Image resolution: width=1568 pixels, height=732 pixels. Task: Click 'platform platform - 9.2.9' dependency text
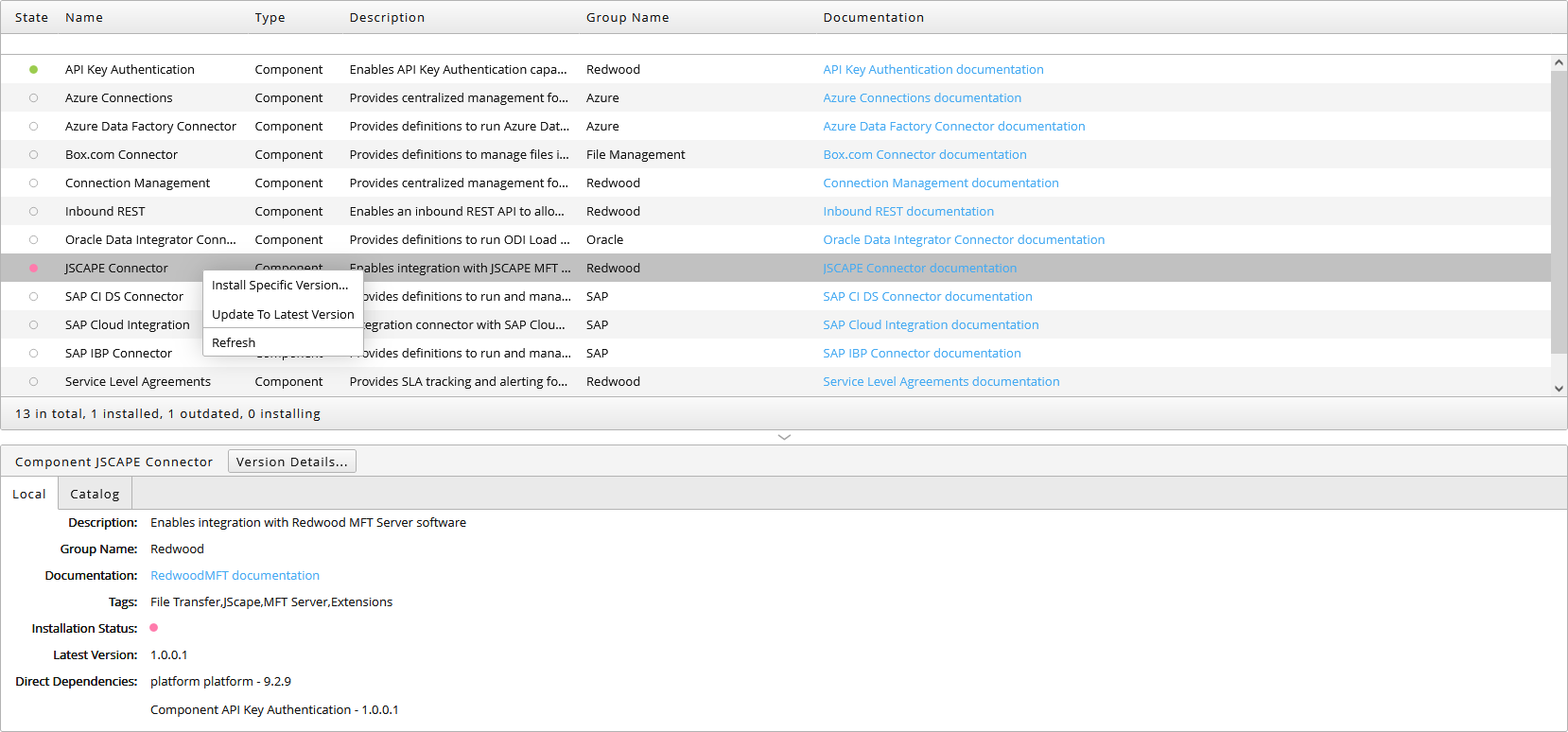(220, 681)
